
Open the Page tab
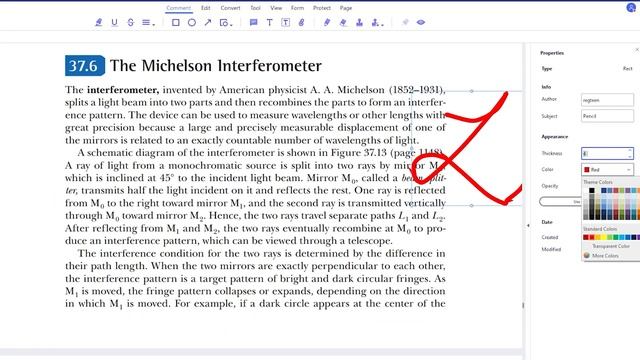tap(346, 8)
